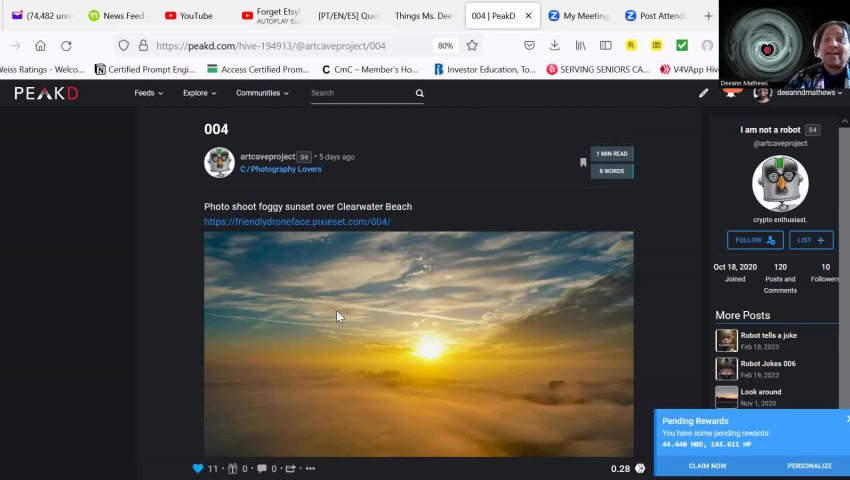This screenshot has height=480, width=850.
Task: Switch to the My Meetings tab
Action: tap(578, 16)
